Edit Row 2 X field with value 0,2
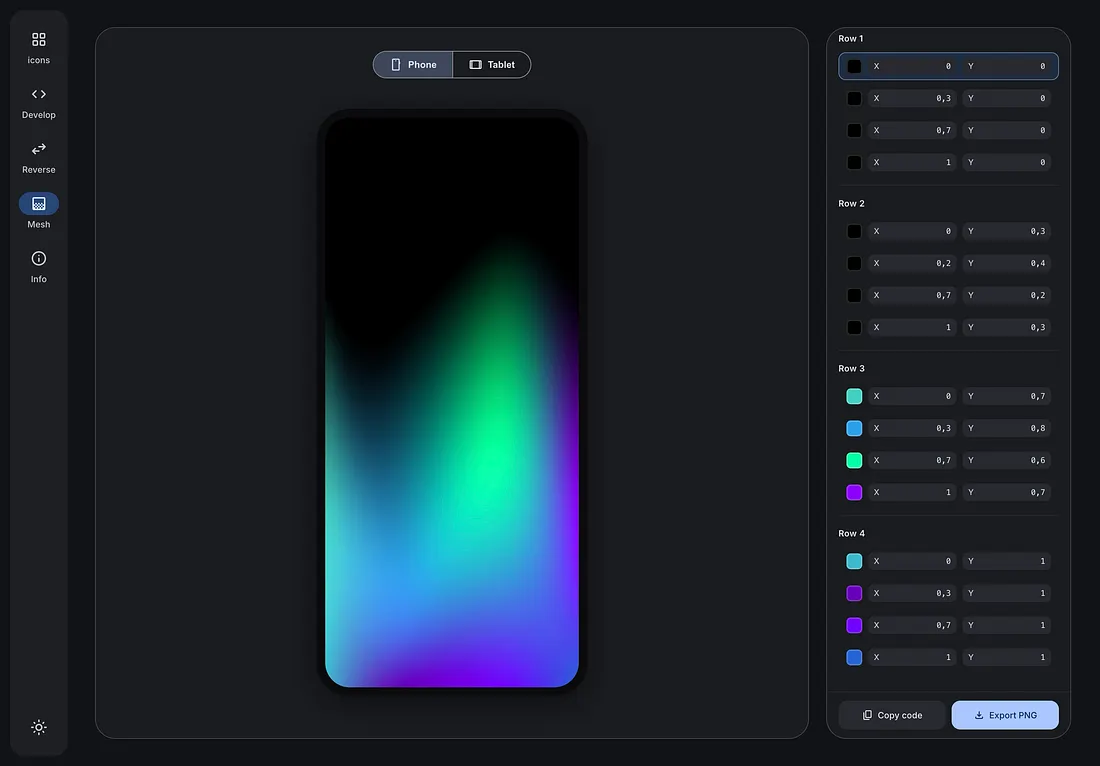The height and width of the screenshot is (766, 1100). [912, 263]
